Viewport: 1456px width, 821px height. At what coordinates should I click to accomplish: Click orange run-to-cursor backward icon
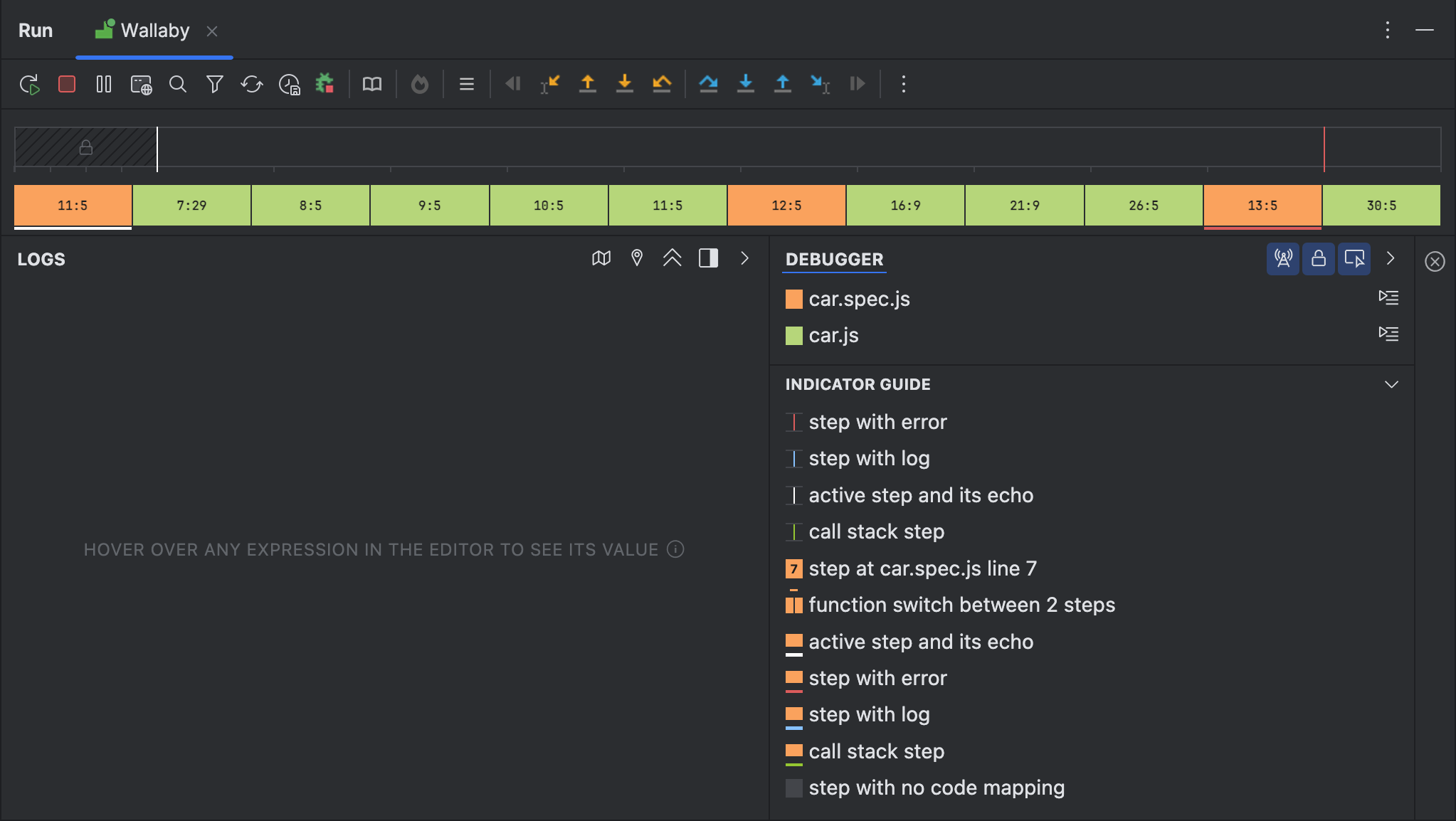[x=550, y=84]
